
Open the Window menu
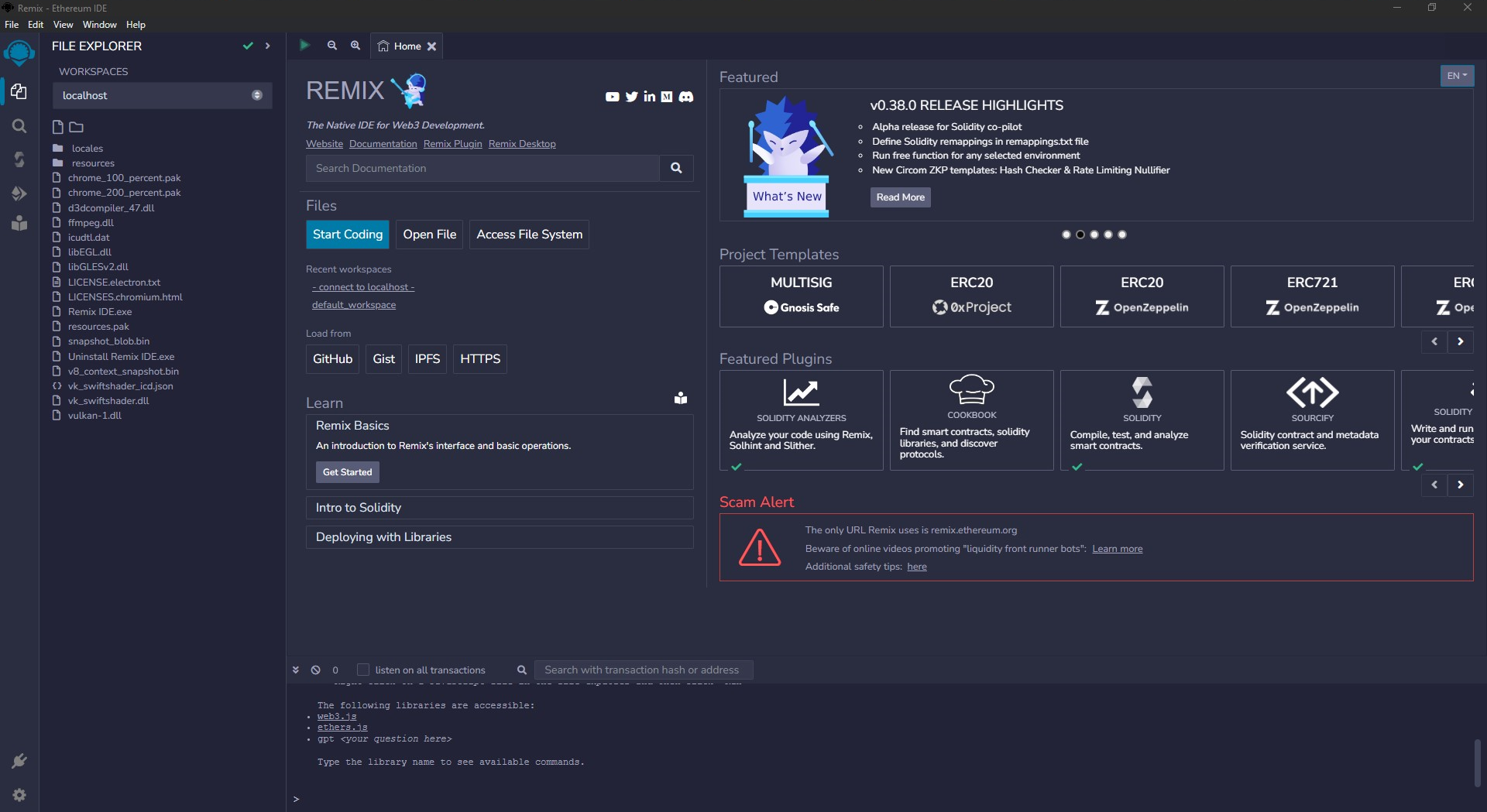pyautogui.click(x=99, y=25)
